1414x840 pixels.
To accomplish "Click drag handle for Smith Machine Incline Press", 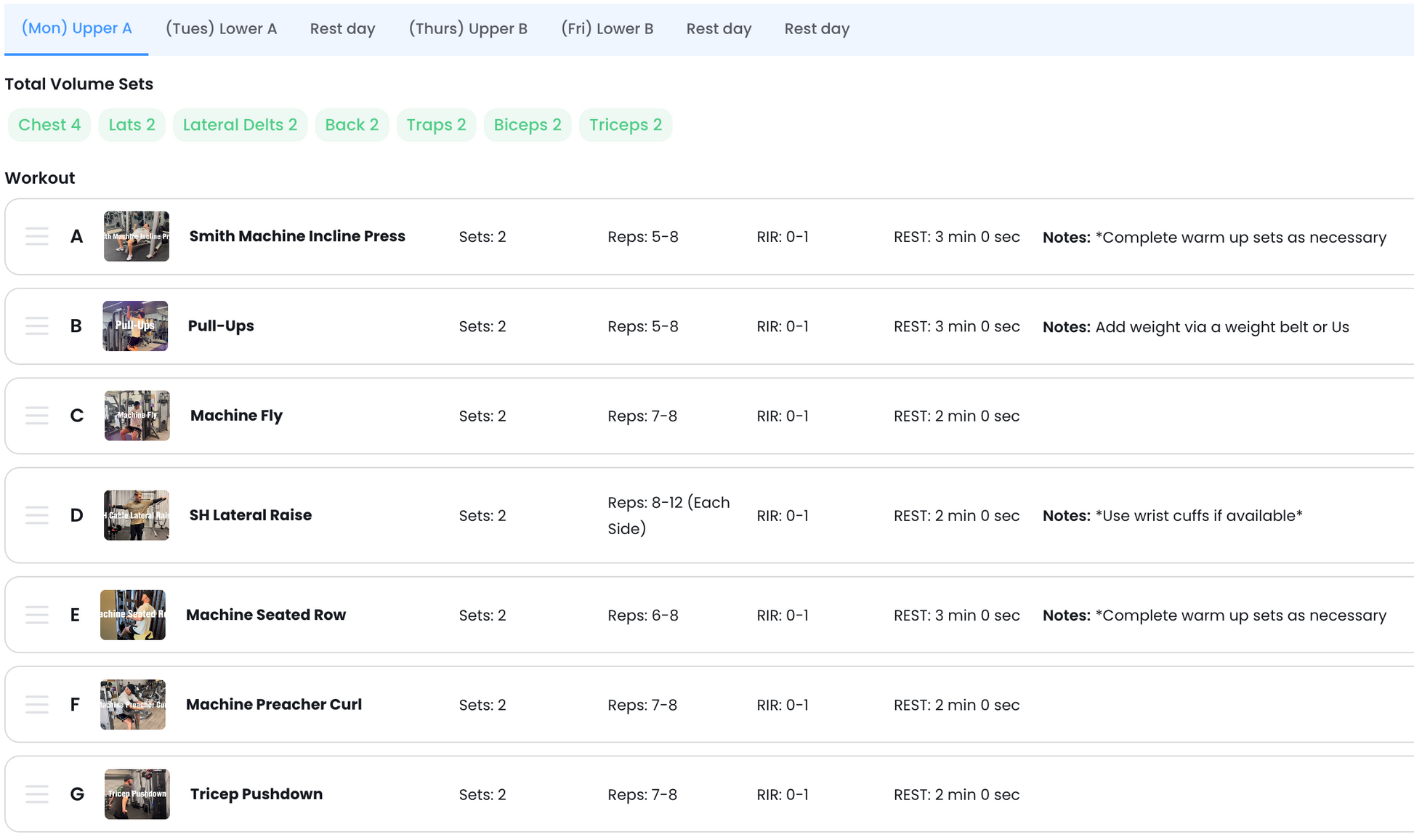I will click(x=36, y=237).
